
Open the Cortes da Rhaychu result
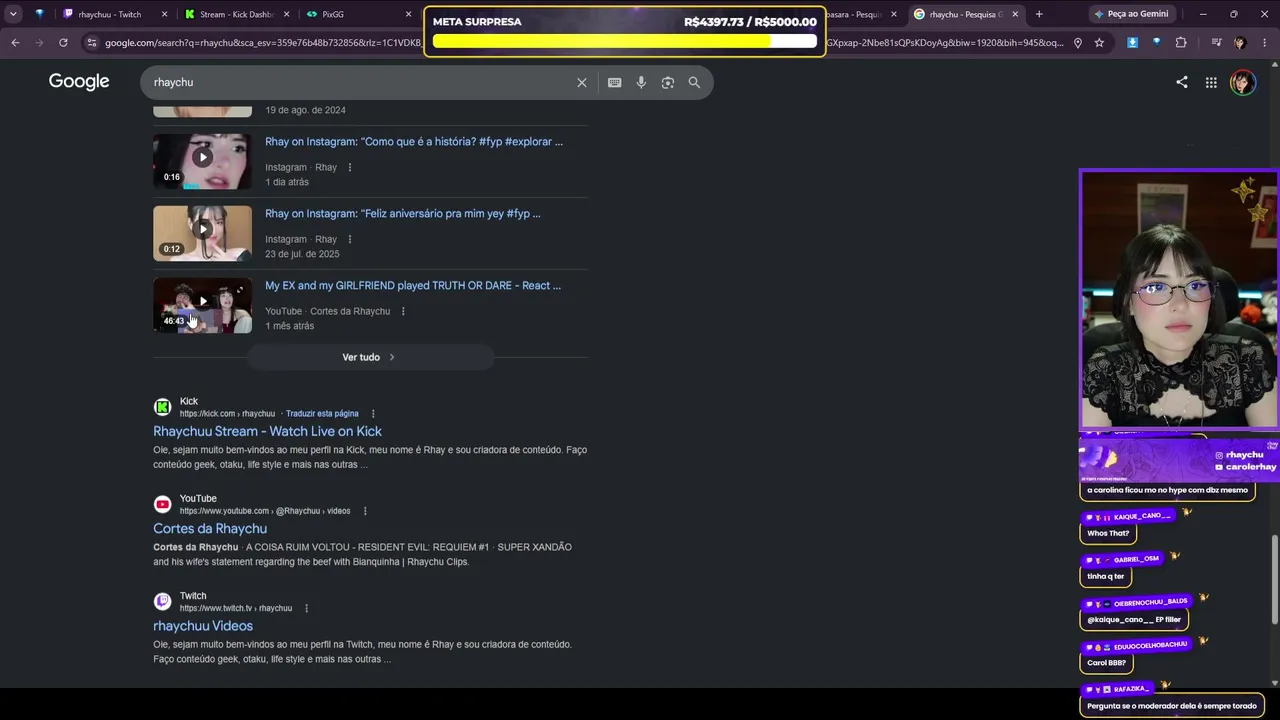click(x=210, y=529)
